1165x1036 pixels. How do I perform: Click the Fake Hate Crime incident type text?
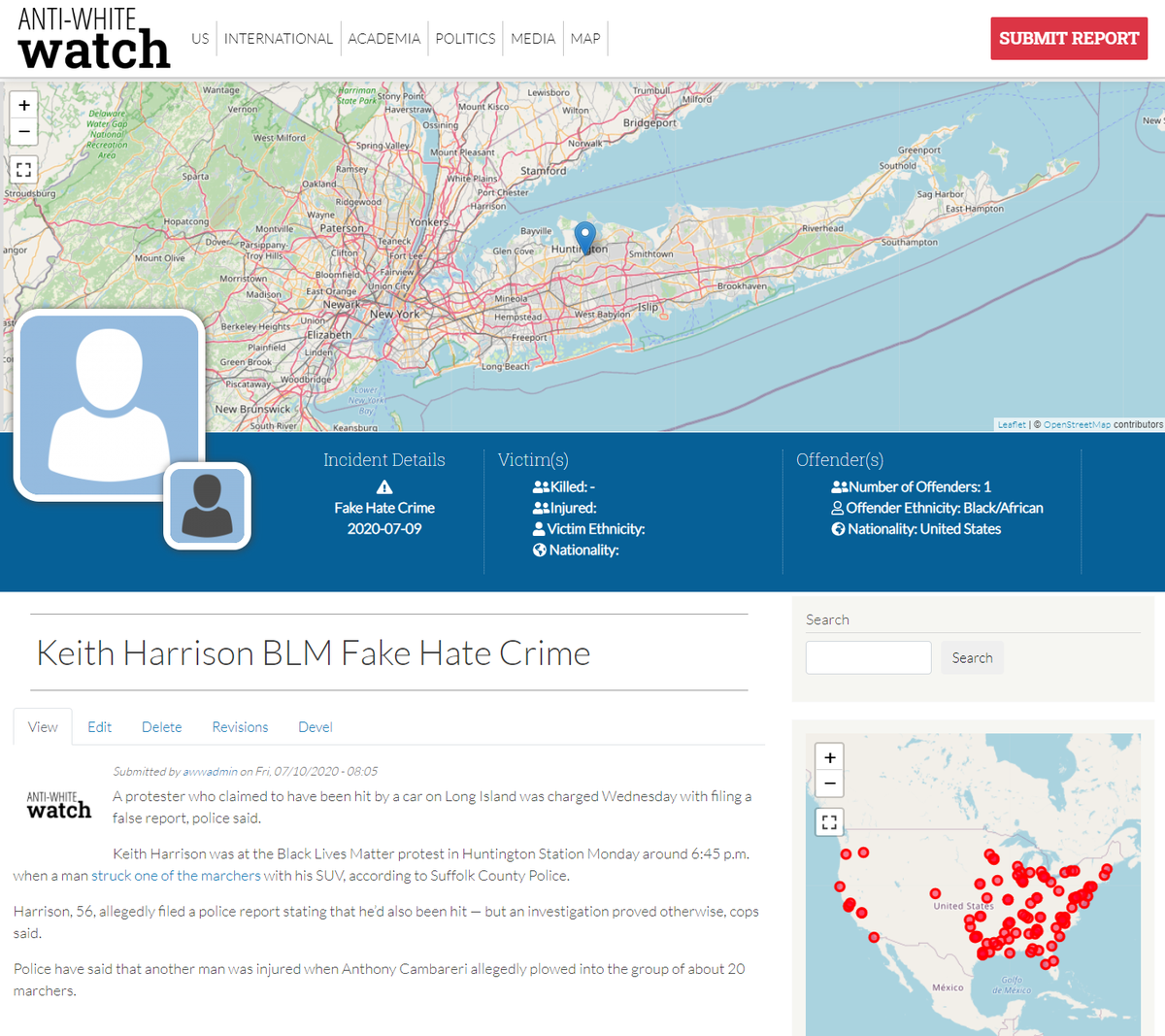(x=384, y=508)
